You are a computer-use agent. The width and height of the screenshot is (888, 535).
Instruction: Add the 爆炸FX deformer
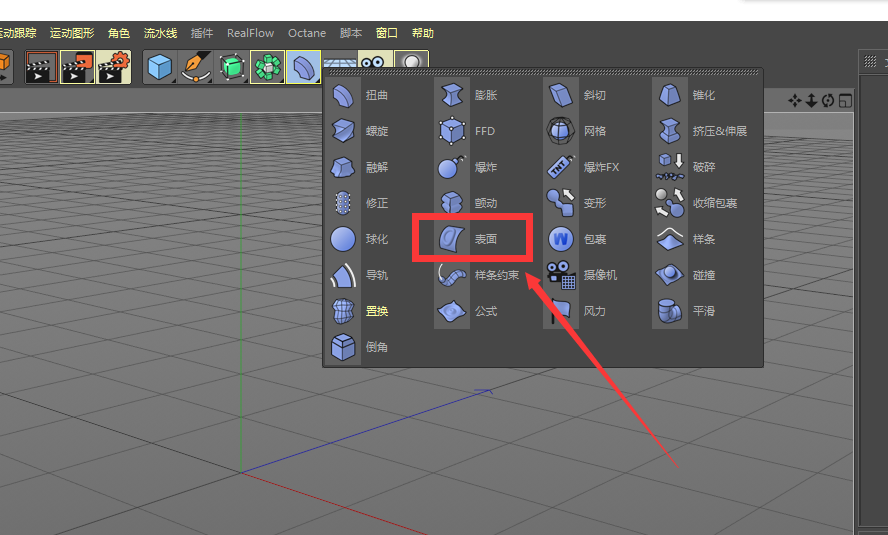583,167
